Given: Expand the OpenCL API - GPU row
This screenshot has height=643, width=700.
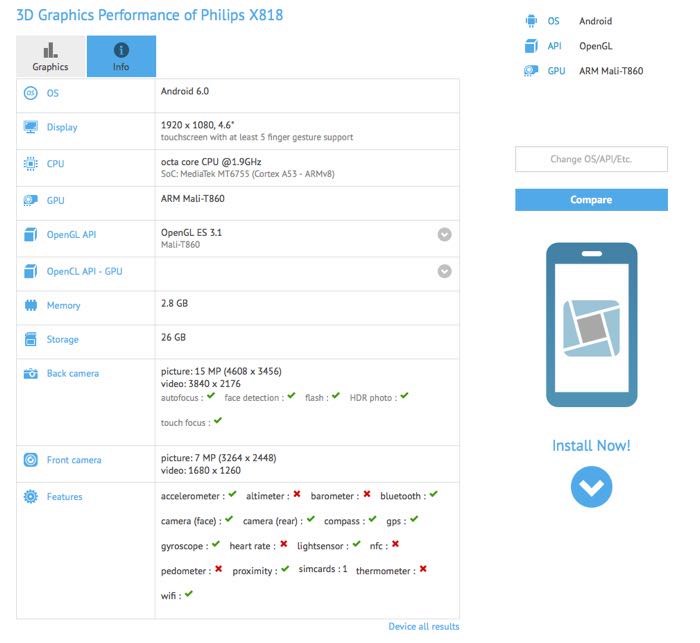Looking at the screenshot, I should point(444,271).
